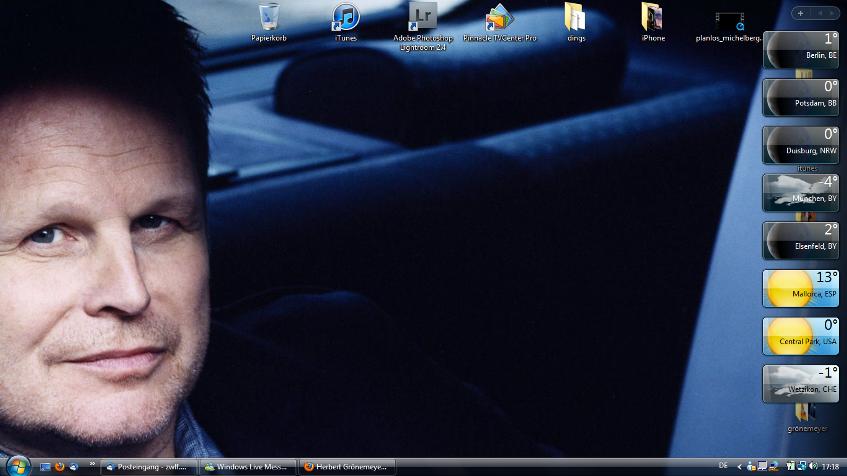Open the DE language bar selector

coord(723,466)
